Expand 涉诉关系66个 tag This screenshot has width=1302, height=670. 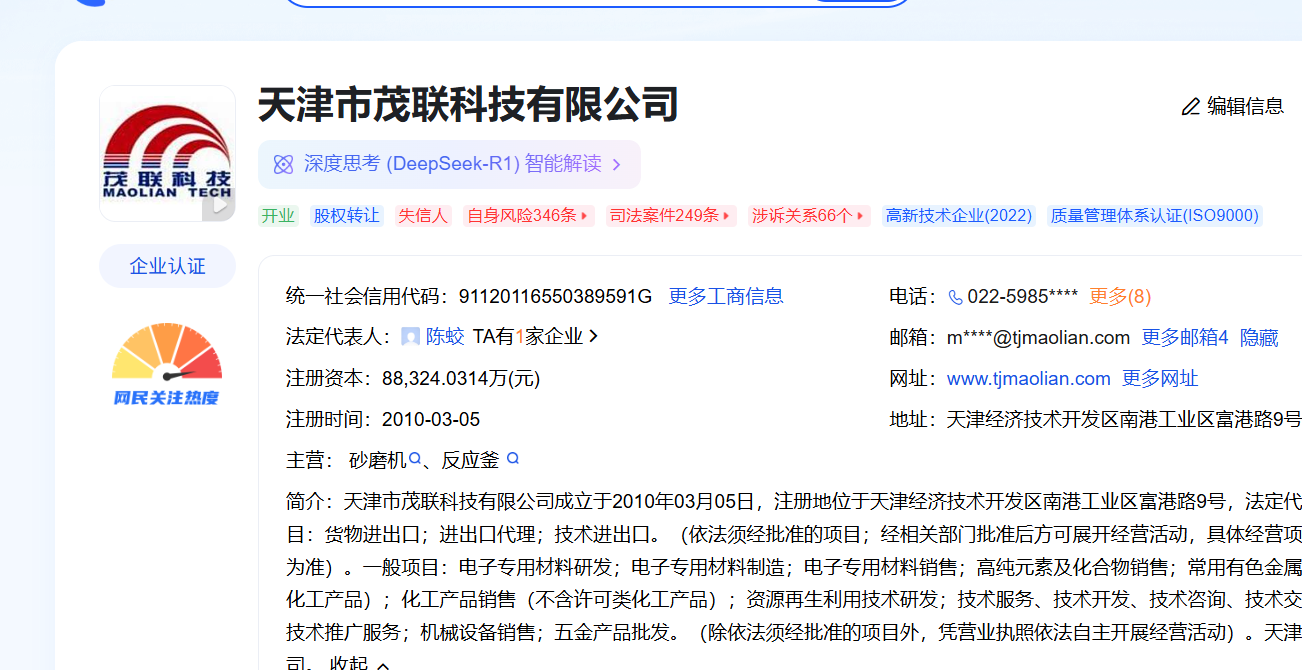[x=809, y=216]
